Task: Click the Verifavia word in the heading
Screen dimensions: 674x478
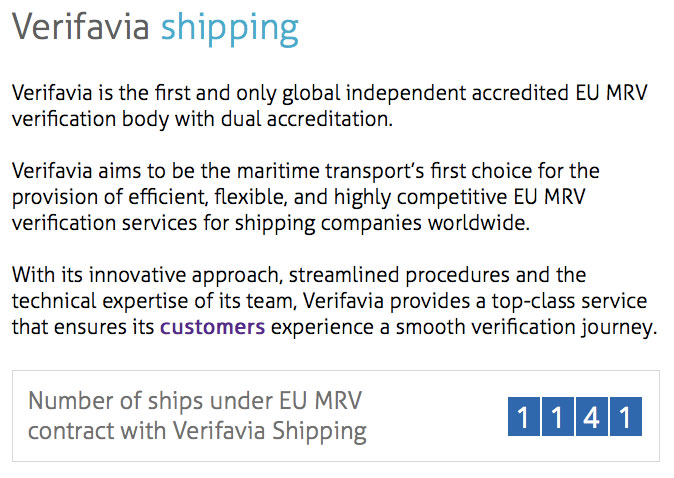Action: 82,28
